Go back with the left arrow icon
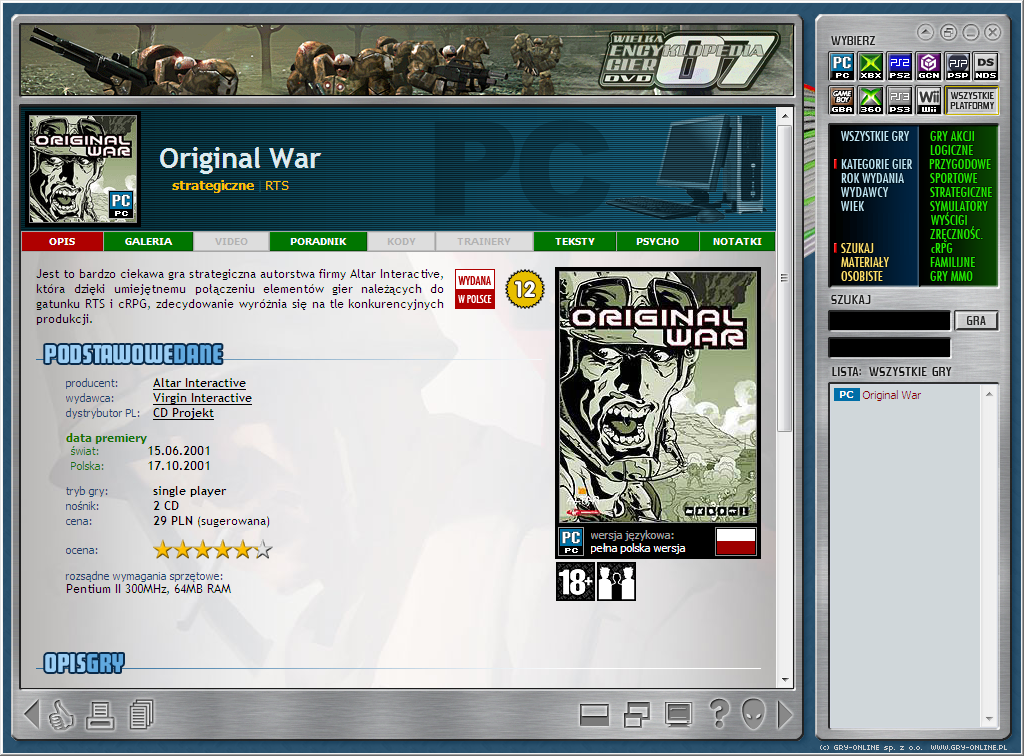This screenshot has width=1024, height=756. [x=31, y=714]
